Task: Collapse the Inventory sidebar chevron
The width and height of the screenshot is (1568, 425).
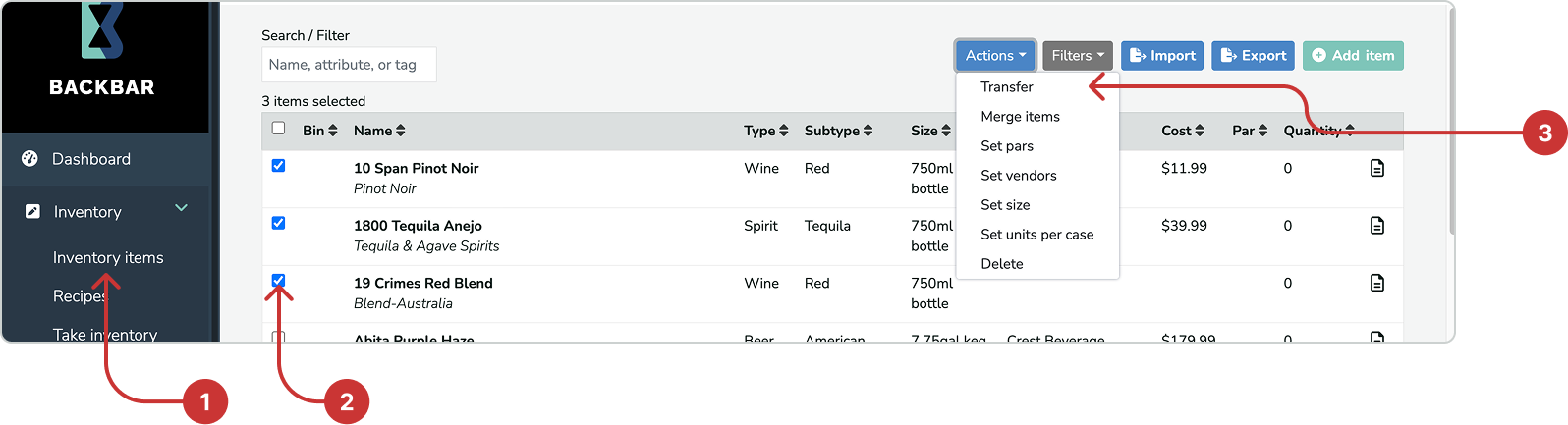Action: coord(181,208)
